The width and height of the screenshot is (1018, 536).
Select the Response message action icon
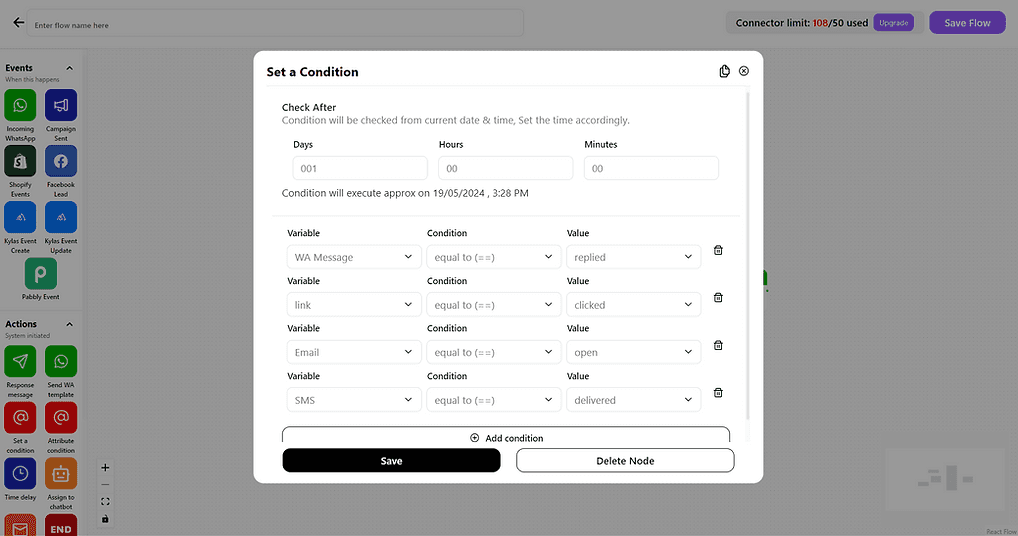click(20, 361)
